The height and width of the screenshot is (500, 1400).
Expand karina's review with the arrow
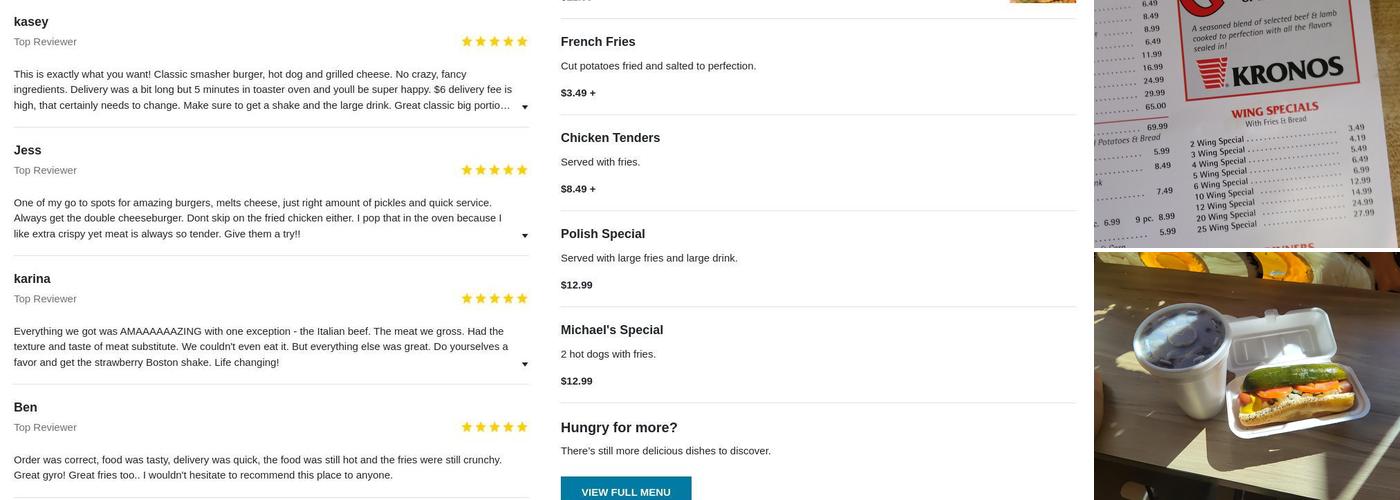525,364
